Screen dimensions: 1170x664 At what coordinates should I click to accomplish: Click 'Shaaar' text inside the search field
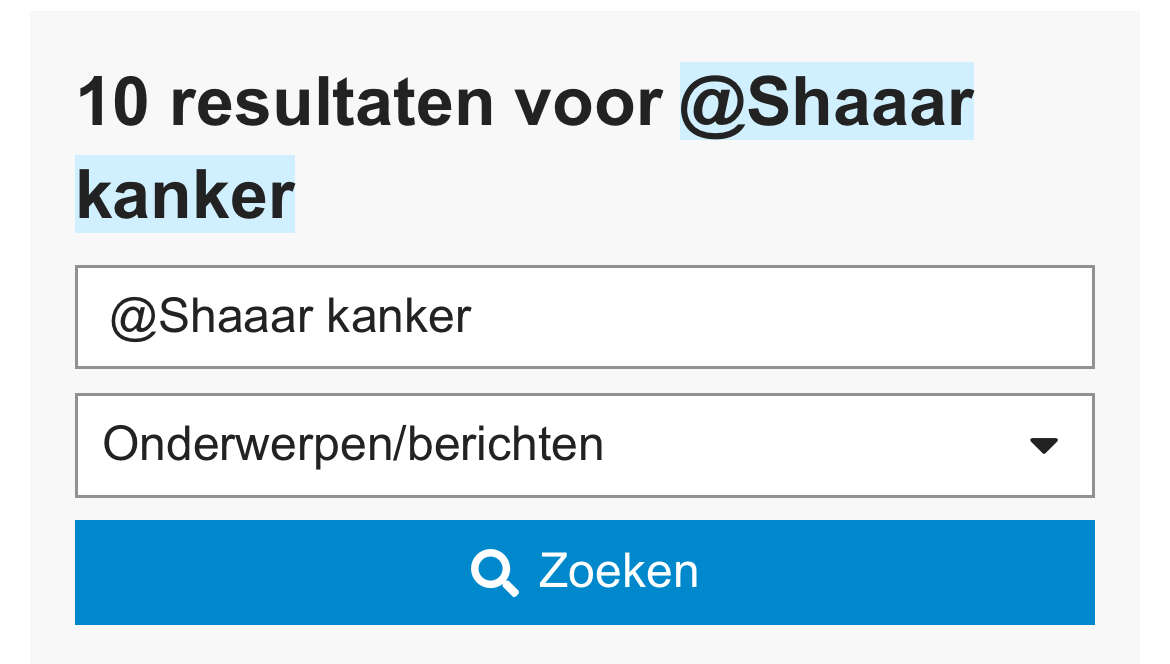tap(236, 316)
